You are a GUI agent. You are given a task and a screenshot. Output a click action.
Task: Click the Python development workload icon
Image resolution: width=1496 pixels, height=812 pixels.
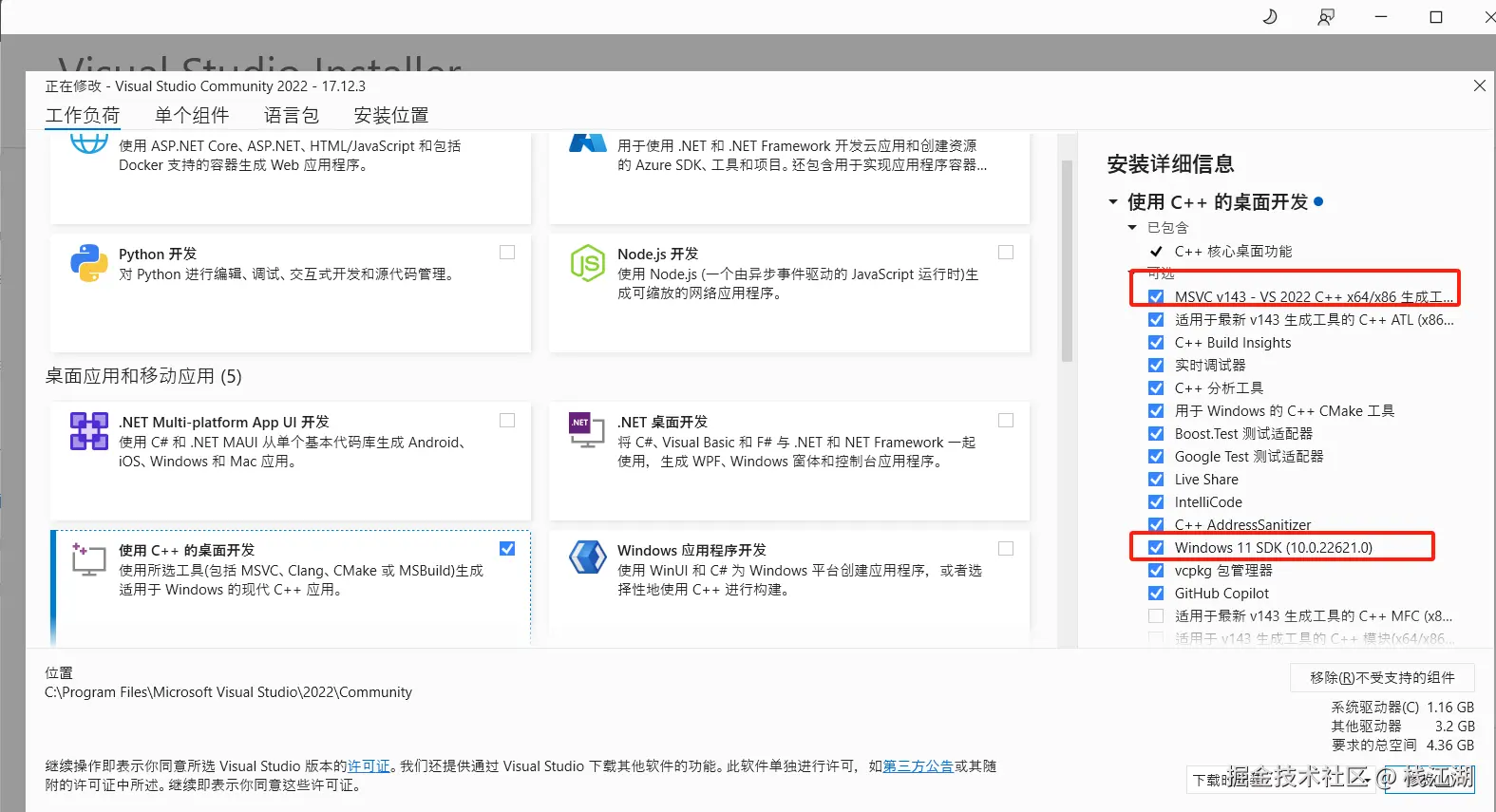(x=88, y=263)
